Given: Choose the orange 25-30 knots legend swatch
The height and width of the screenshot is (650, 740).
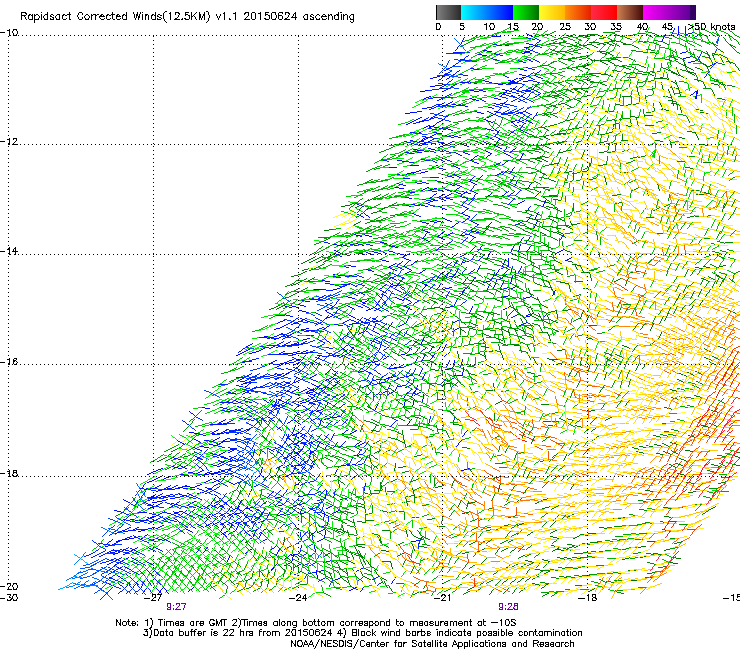Looking at the screenshot, I should (x=578, y=12).
